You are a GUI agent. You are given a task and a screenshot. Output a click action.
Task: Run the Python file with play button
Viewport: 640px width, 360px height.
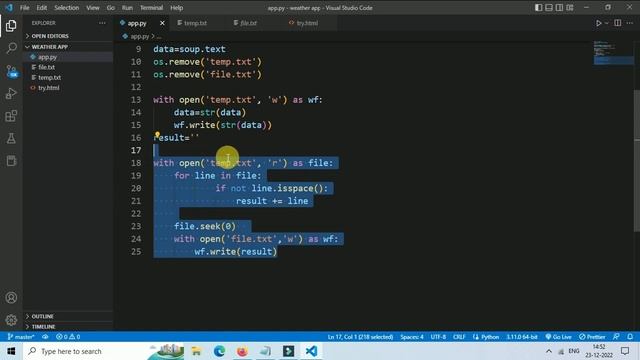pyautogui.click(x=598, y=23)
